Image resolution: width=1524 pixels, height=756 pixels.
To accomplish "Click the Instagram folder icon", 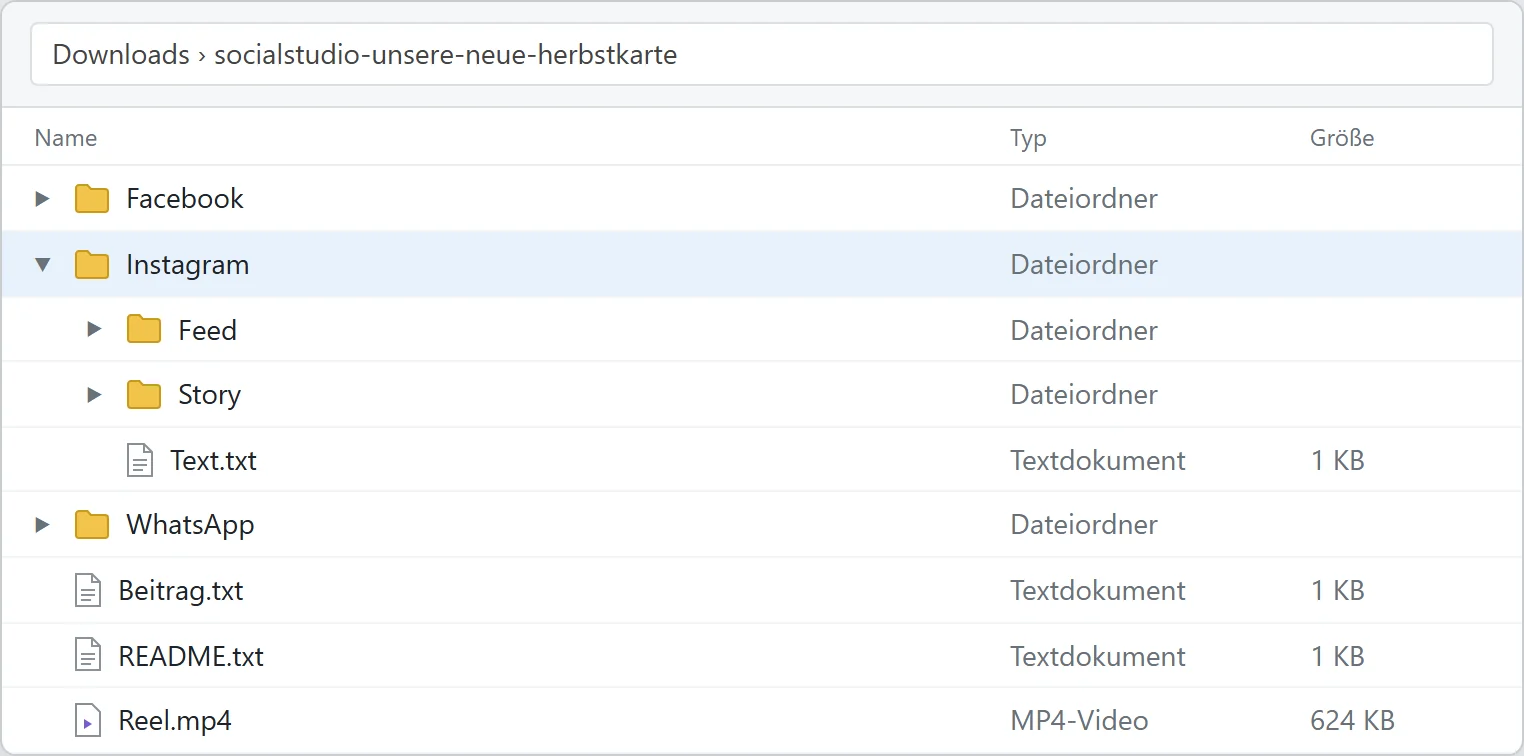I will pyautogui.click(x=92, y=265).
